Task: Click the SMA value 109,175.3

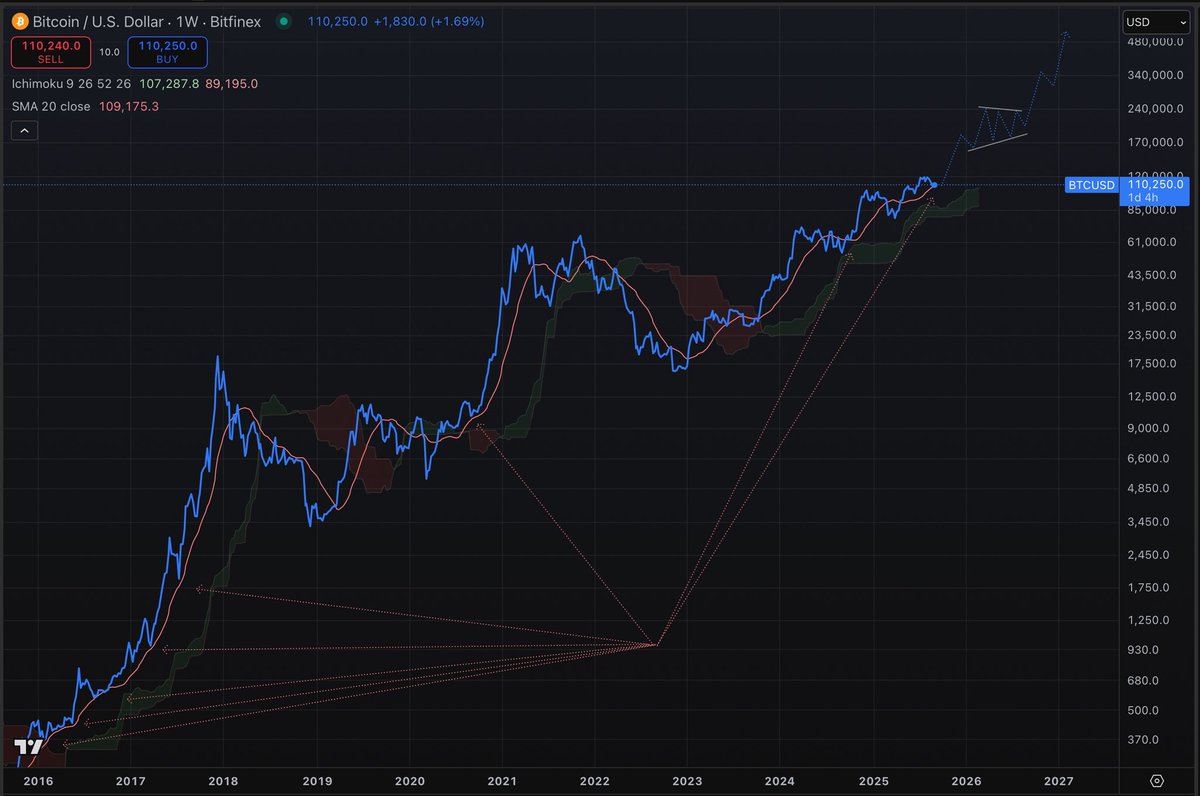Action: [x=127, y=106]
